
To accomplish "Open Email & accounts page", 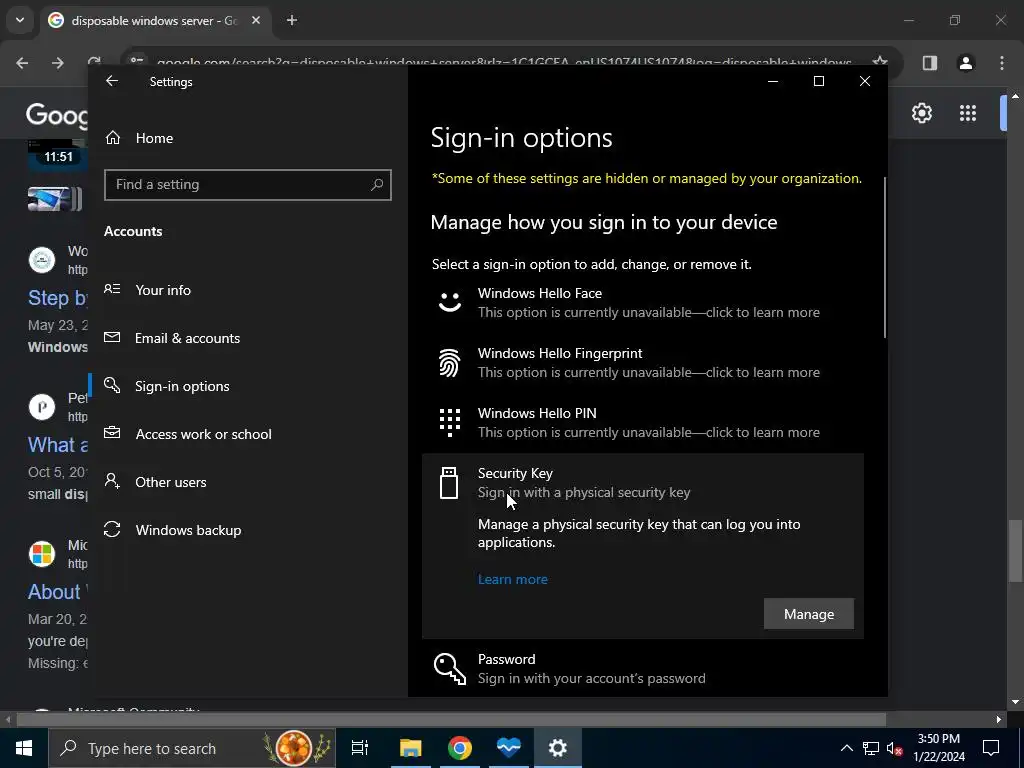I will click(x=248, y=338).
